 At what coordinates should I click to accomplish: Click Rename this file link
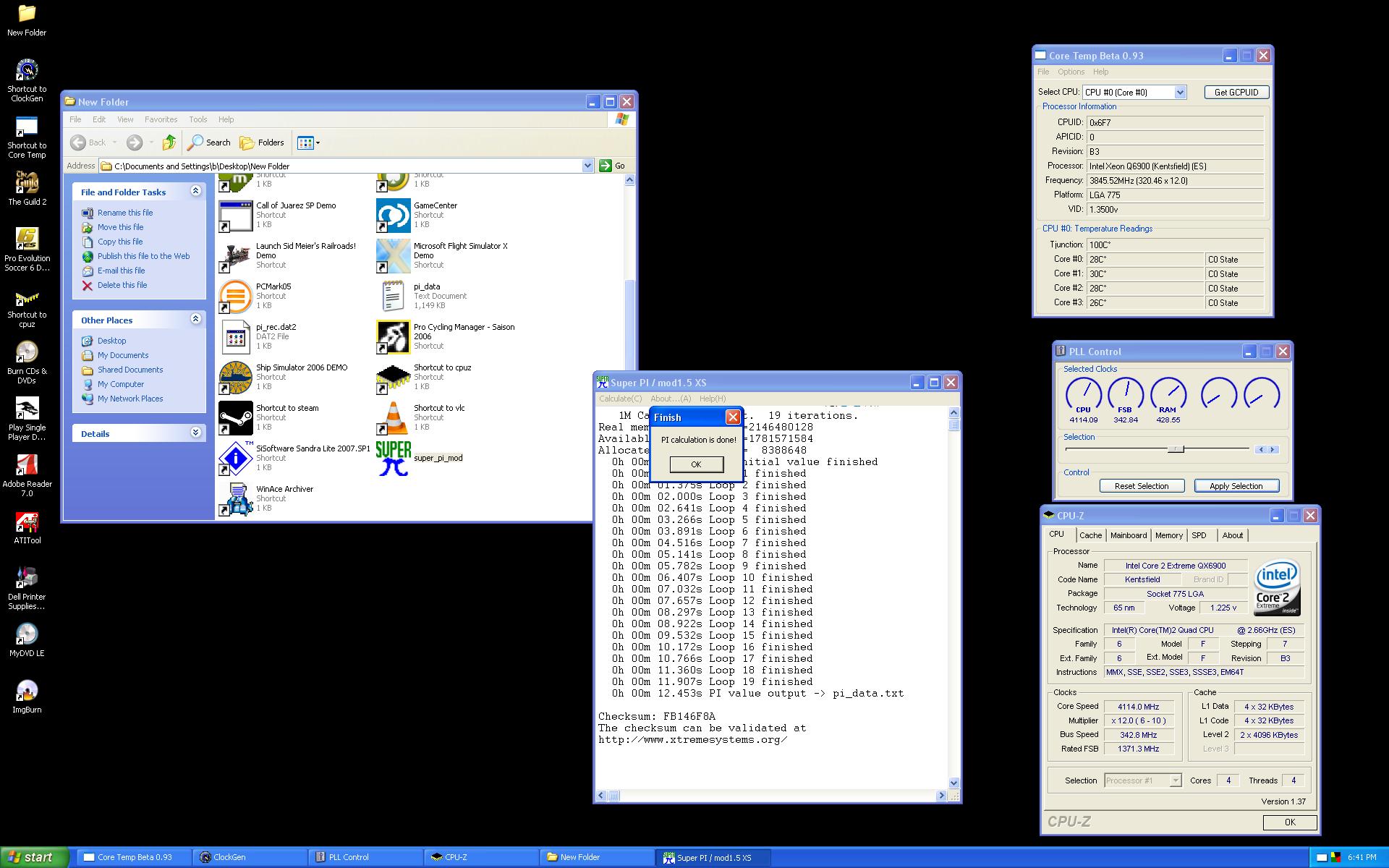[125, 213]
